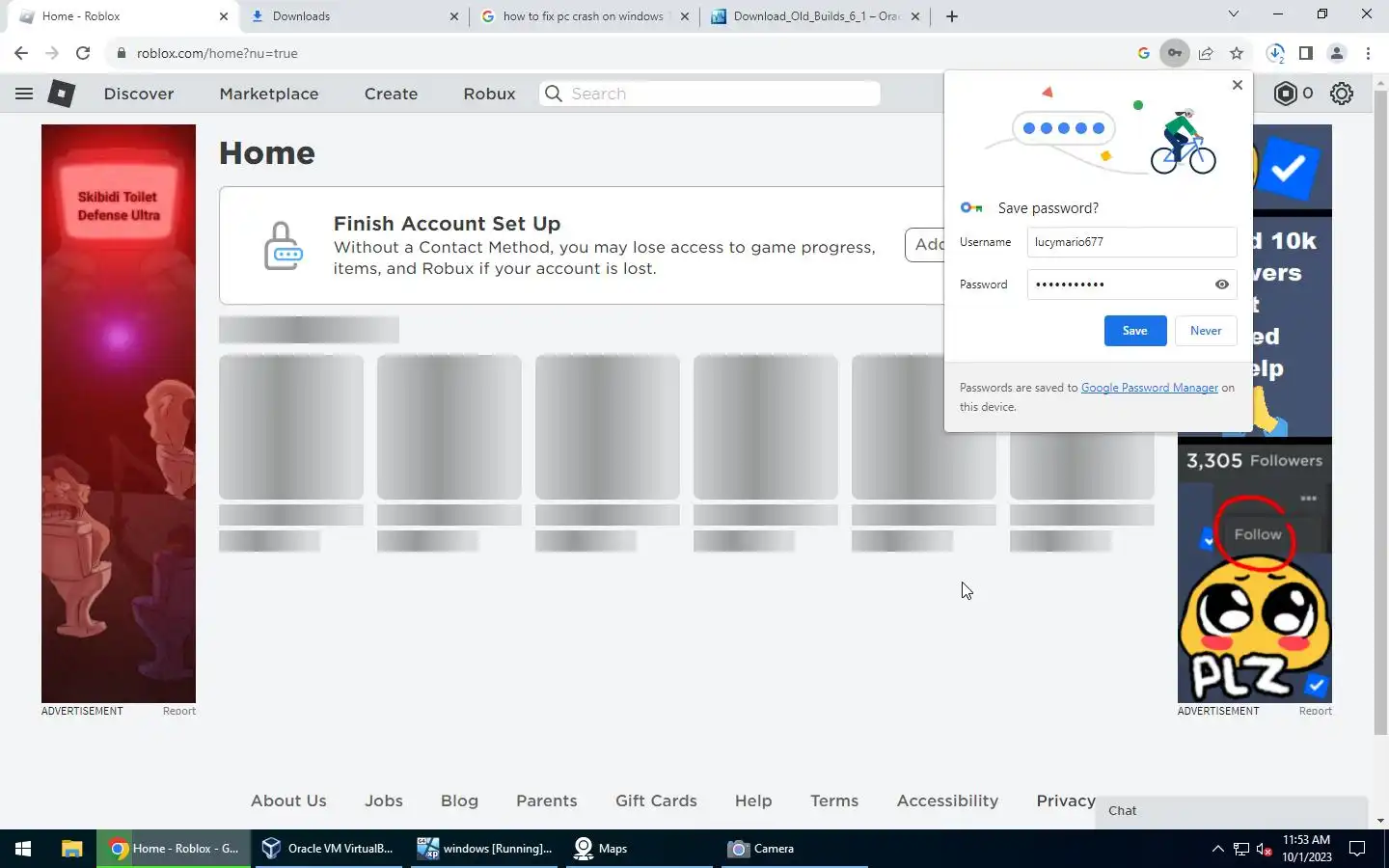
Task: Open the Chrome profile avatar
Action: pos(1337,53)
